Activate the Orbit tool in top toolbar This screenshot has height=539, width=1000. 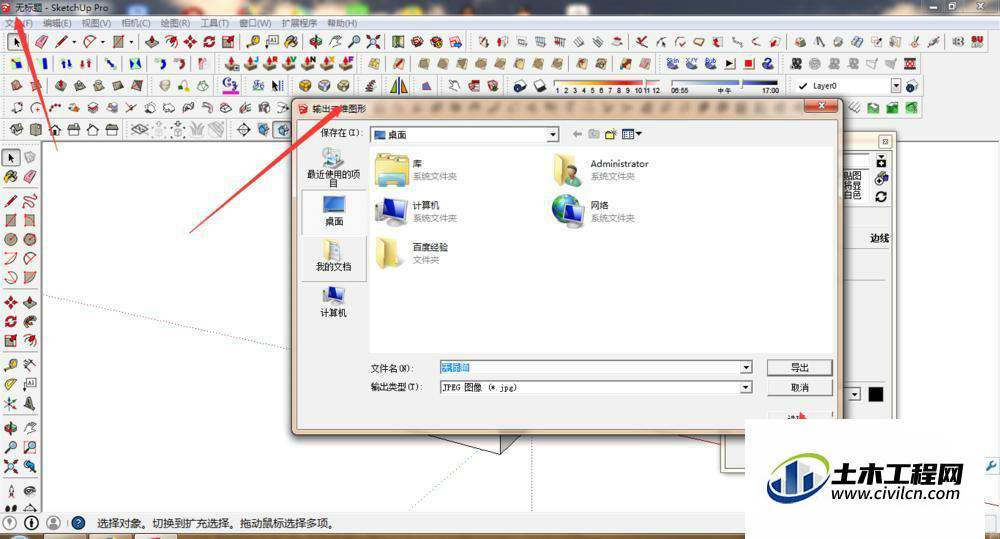pyautogui.click(x=316, y=42)
